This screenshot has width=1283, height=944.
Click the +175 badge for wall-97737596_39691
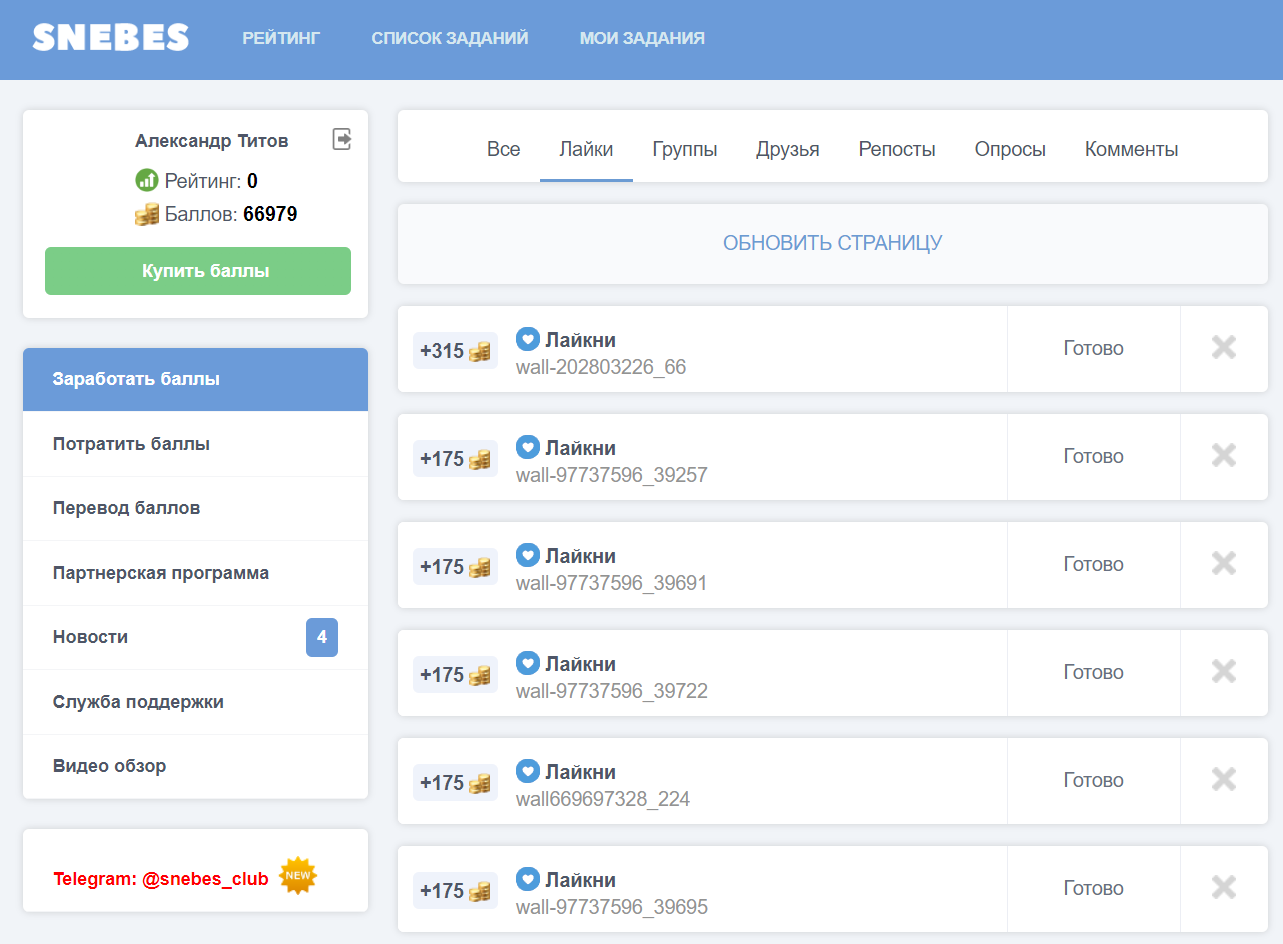pos(455,567)
